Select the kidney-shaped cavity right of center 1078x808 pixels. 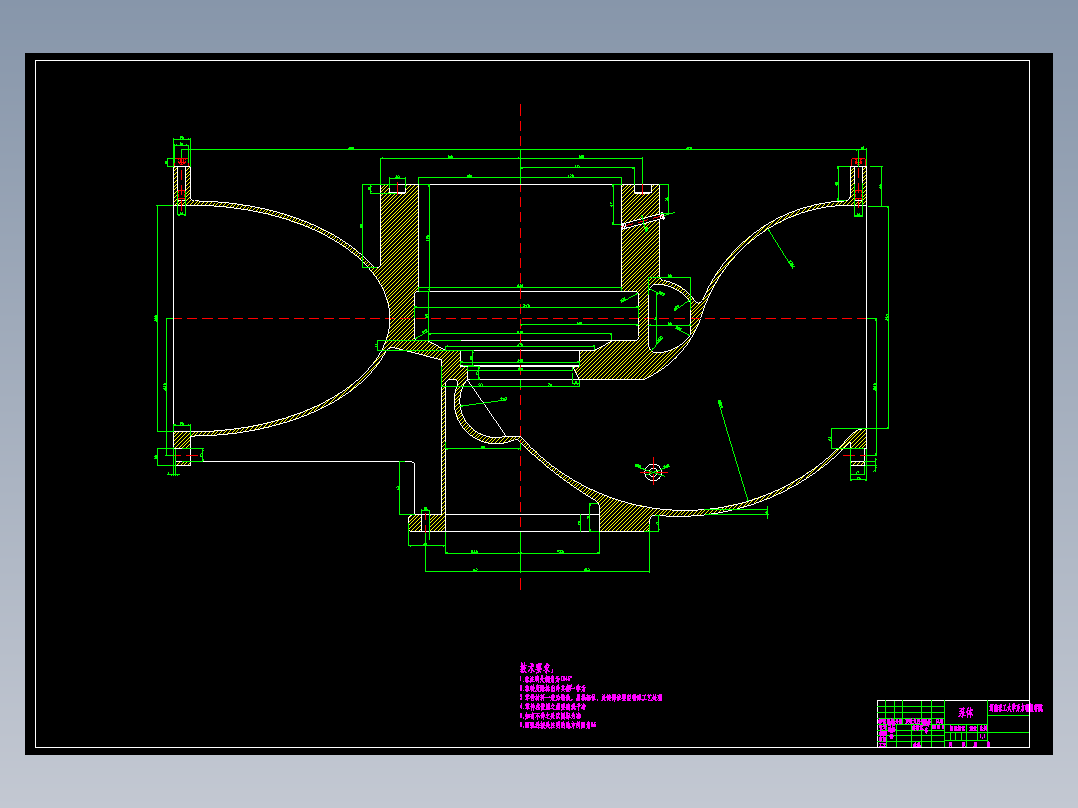pos(668,316)
